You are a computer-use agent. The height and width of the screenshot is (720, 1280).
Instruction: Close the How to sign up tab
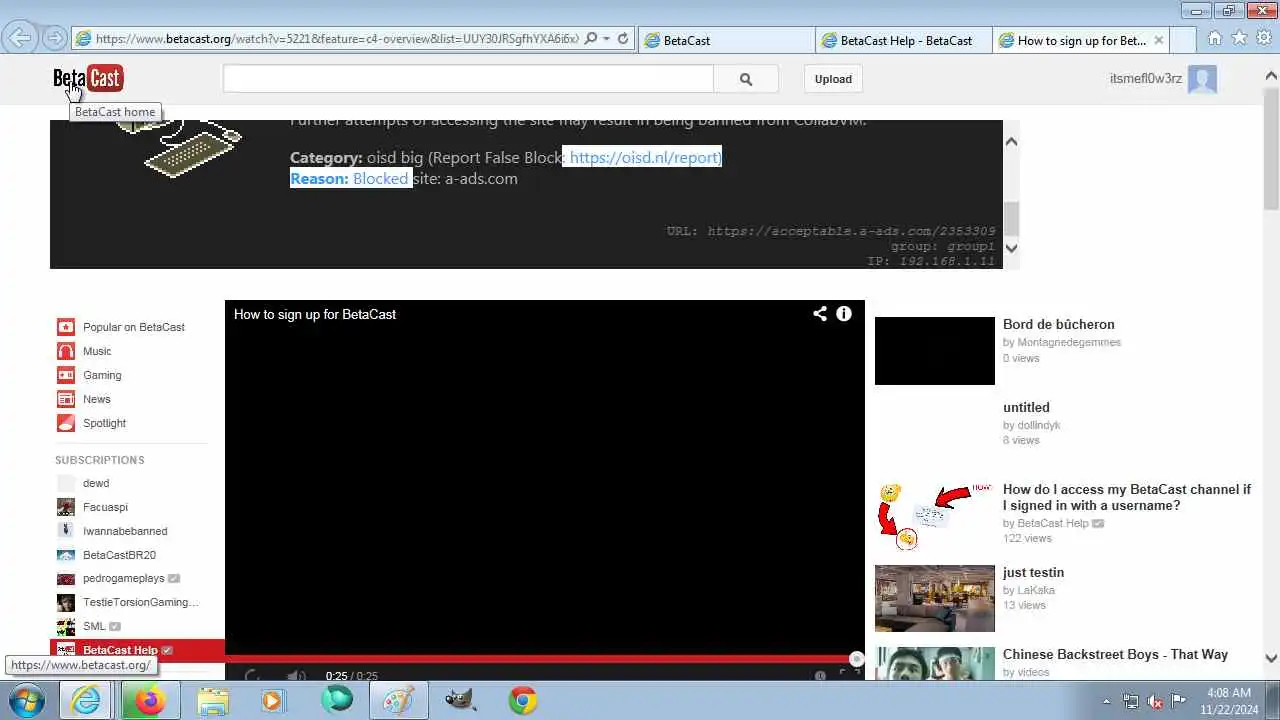(x=1159, y=40)
